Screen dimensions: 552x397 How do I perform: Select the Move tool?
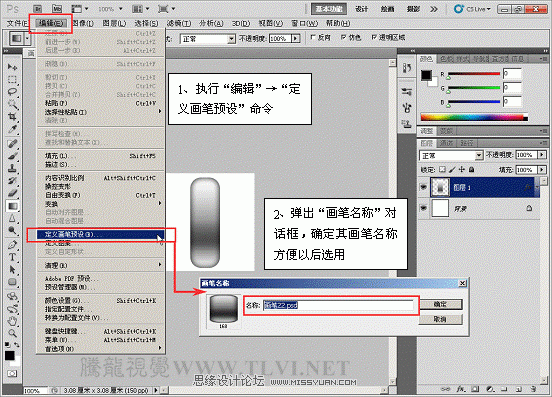[12, 67]
